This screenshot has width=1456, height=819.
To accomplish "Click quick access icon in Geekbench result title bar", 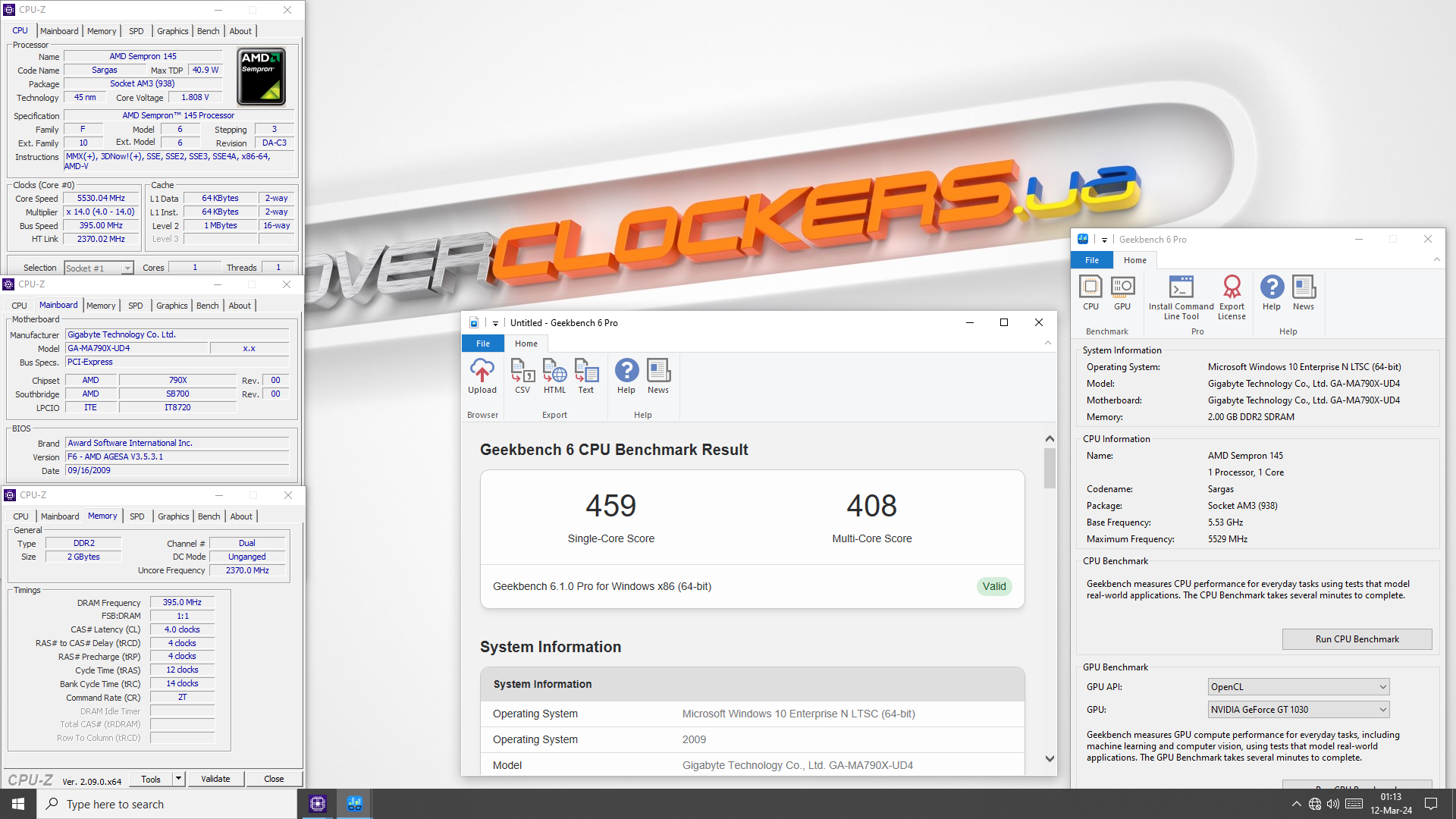I will point(474,322).
